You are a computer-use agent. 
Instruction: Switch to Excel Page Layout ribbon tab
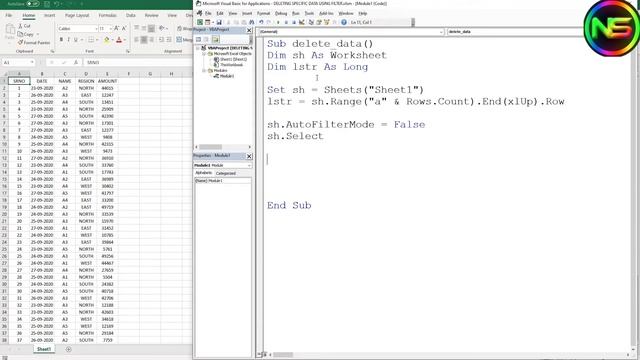[77, 16]
